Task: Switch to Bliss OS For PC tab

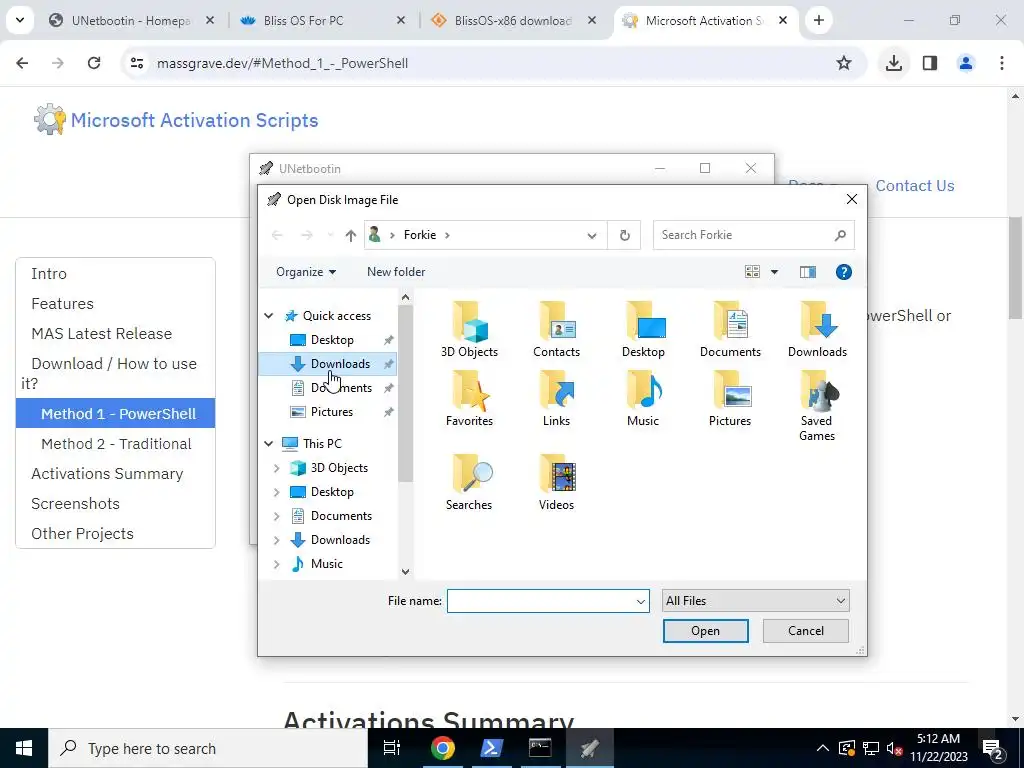Action: coord(323,21)
